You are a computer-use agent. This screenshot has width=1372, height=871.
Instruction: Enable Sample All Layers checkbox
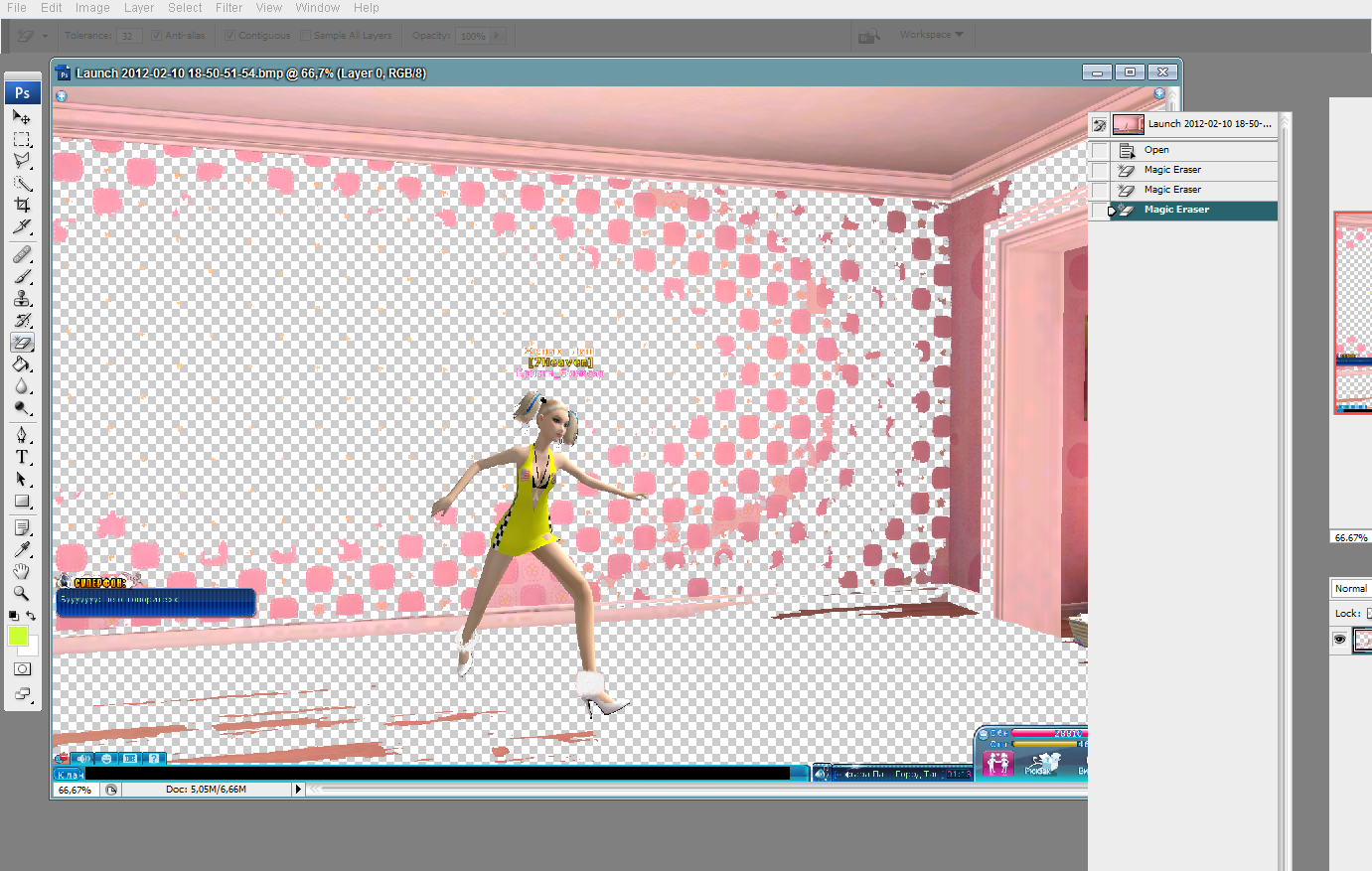click(x=306, y=36)
